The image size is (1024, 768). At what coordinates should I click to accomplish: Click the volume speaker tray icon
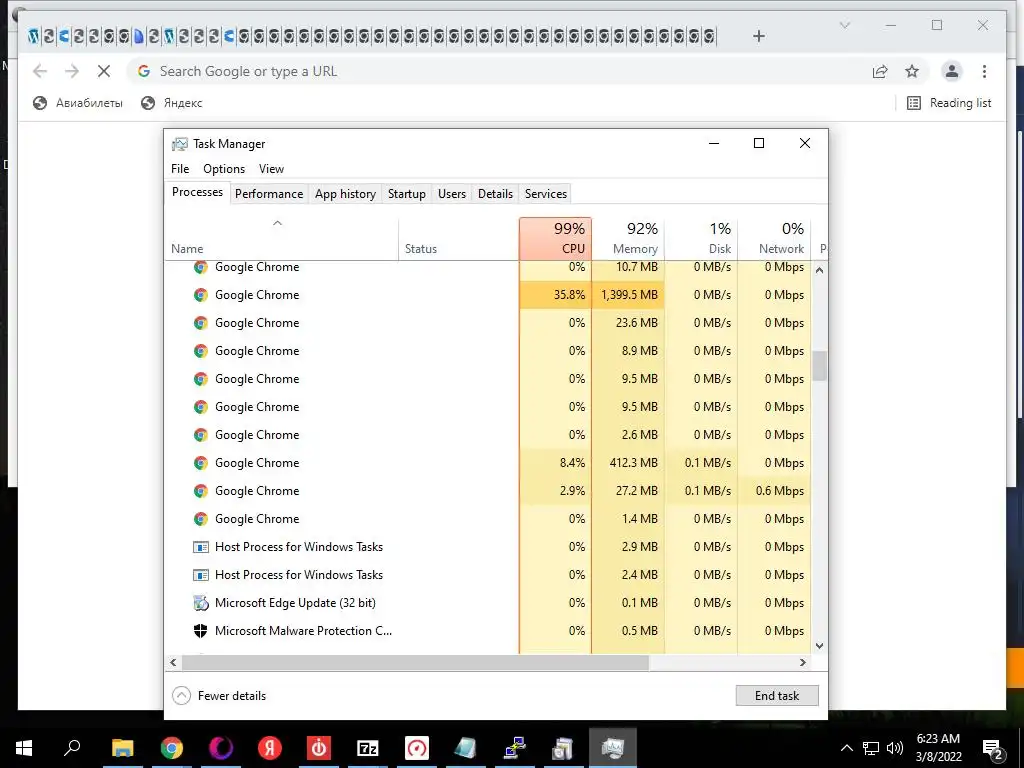click(x=895, y=748)
